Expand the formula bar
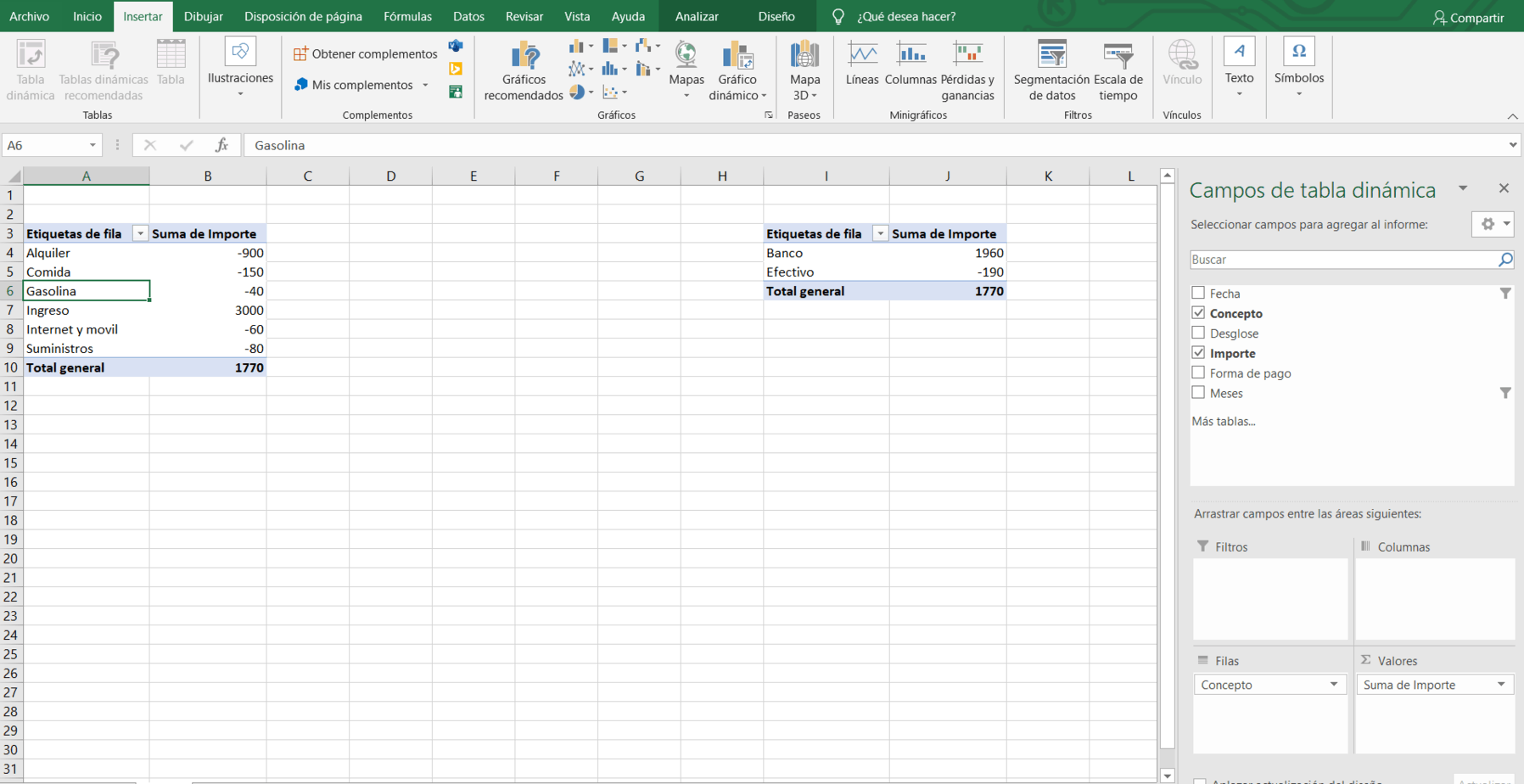 tap(1512, 145)
